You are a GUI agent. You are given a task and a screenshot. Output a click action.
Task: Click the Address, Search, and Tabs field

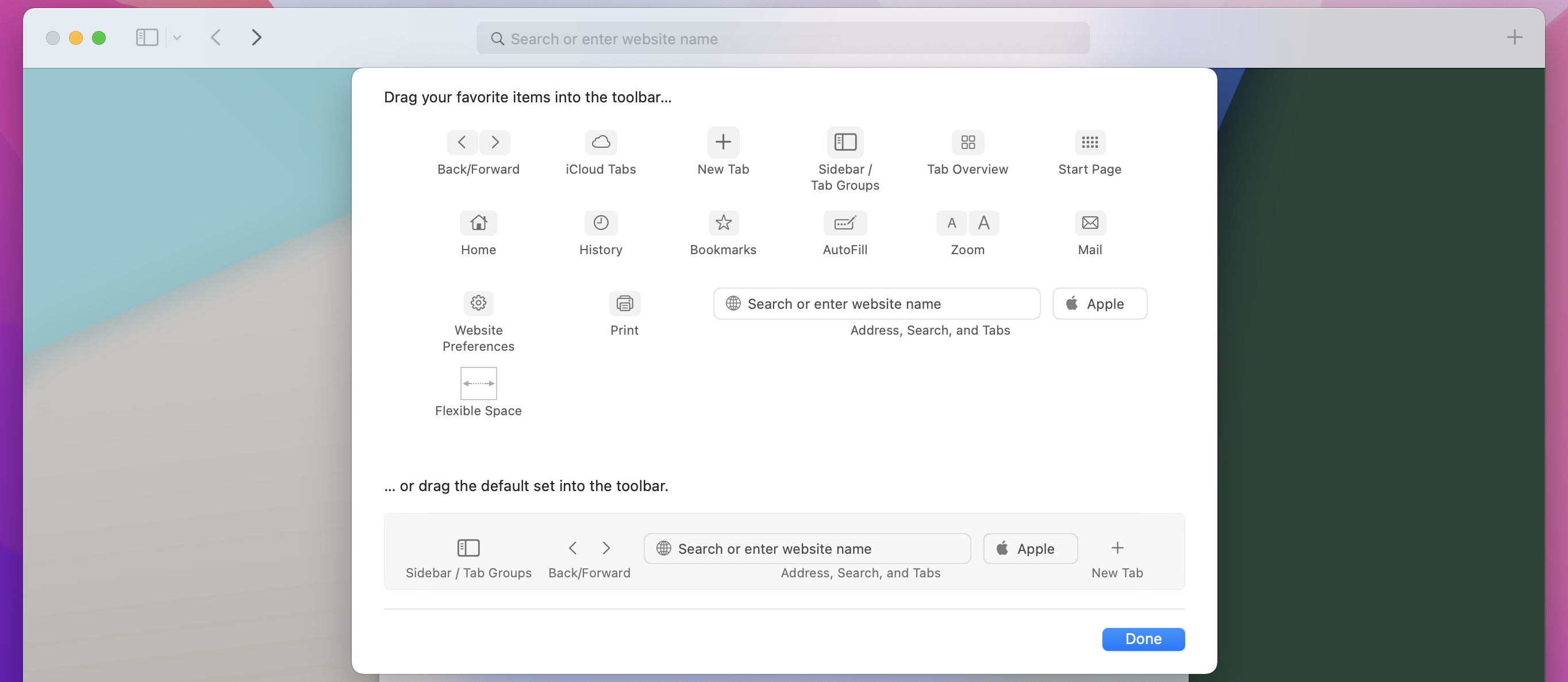point(877,303)
